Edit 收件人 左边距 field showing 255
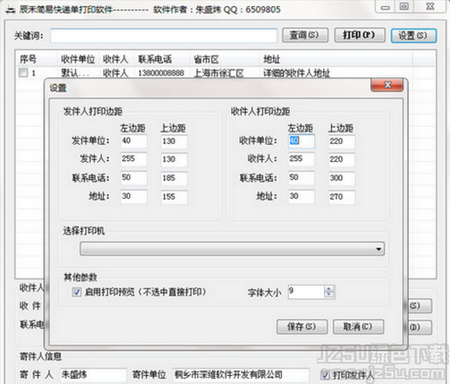Viewport: 450px width, 384px height. [301, 159]
